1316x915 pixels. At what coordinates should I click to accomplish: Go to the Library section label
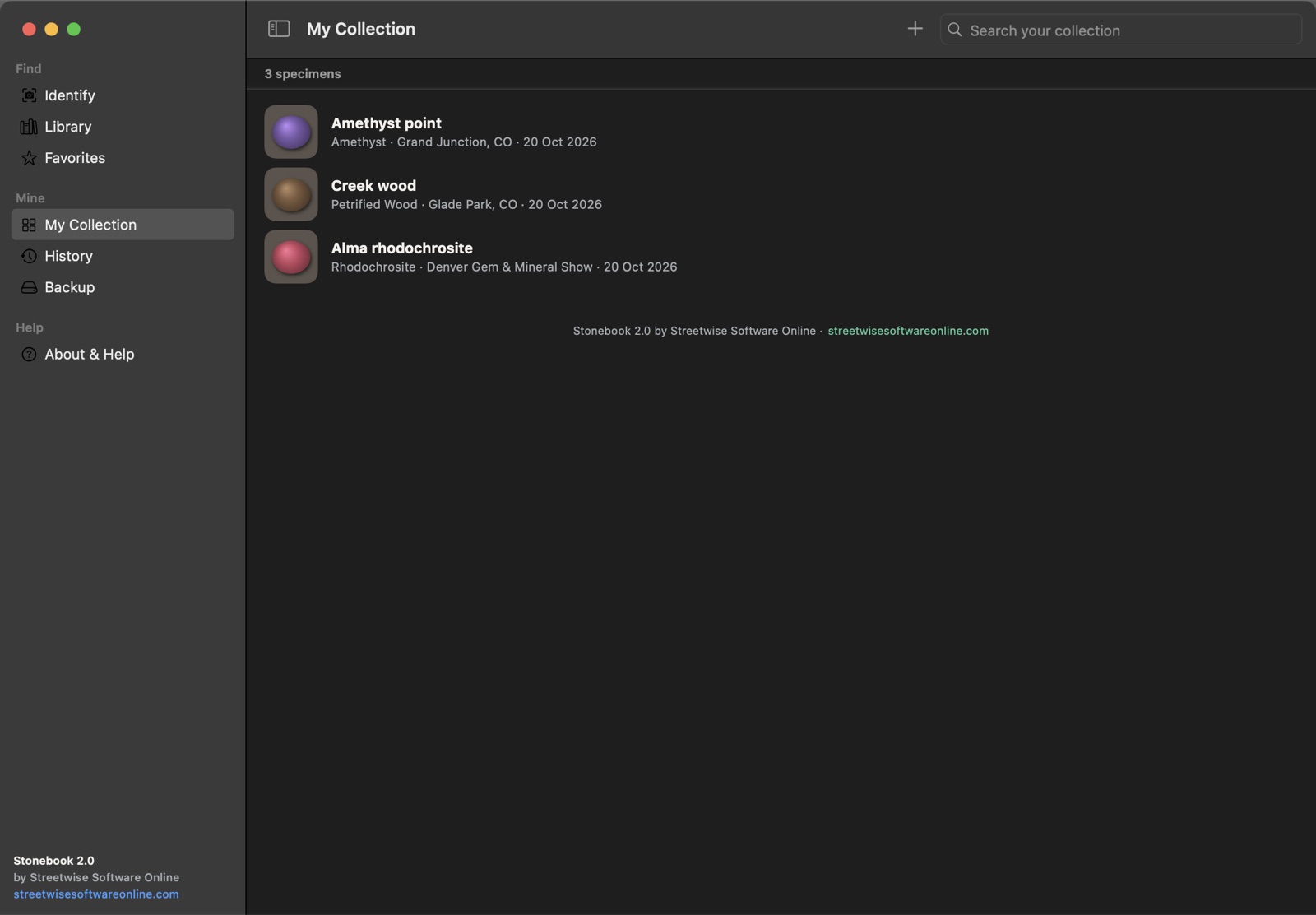[68, 127]
